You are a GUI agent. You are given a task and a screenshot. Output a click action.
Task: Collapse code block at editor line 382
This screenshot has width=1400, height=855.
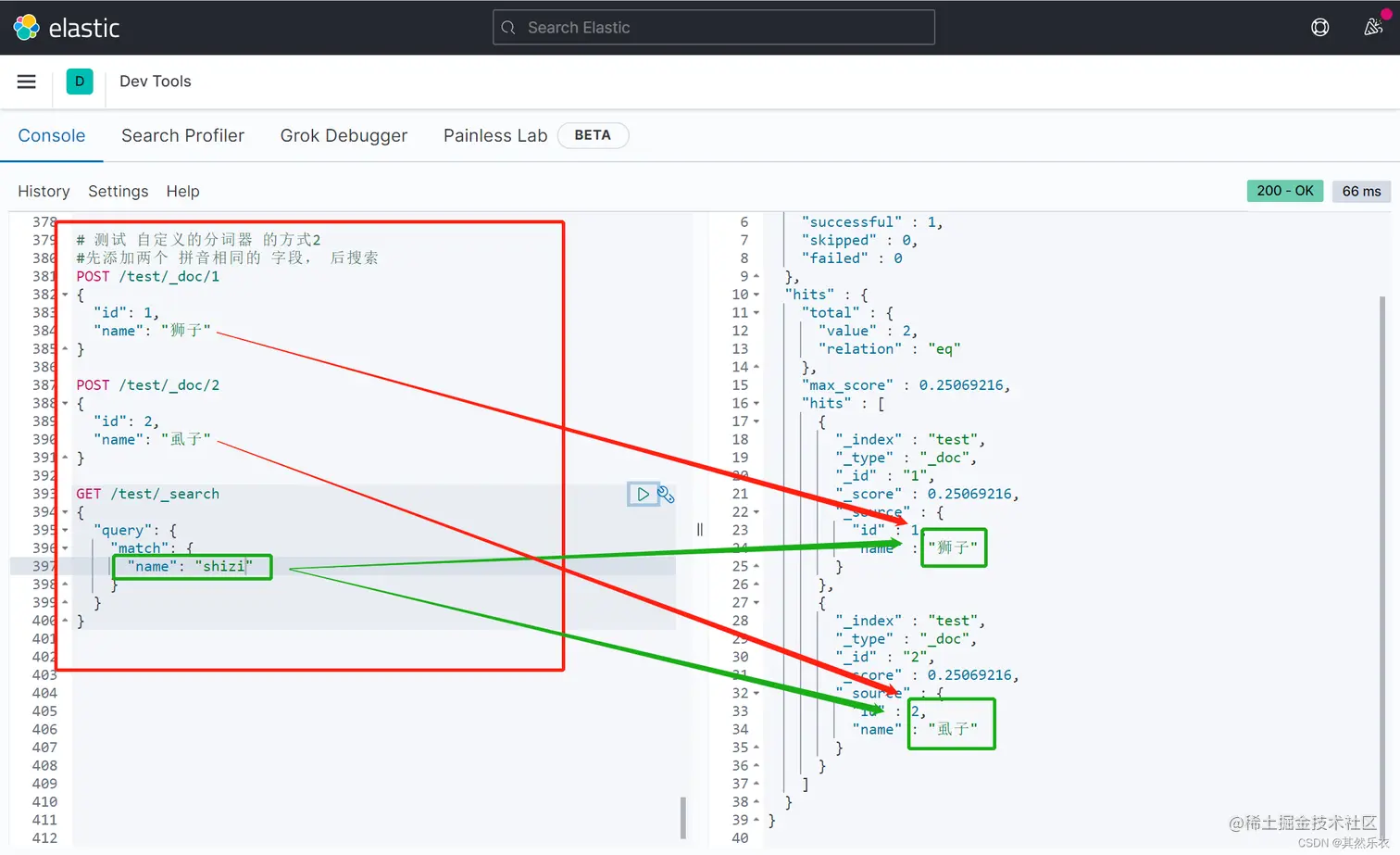(65, 295)
